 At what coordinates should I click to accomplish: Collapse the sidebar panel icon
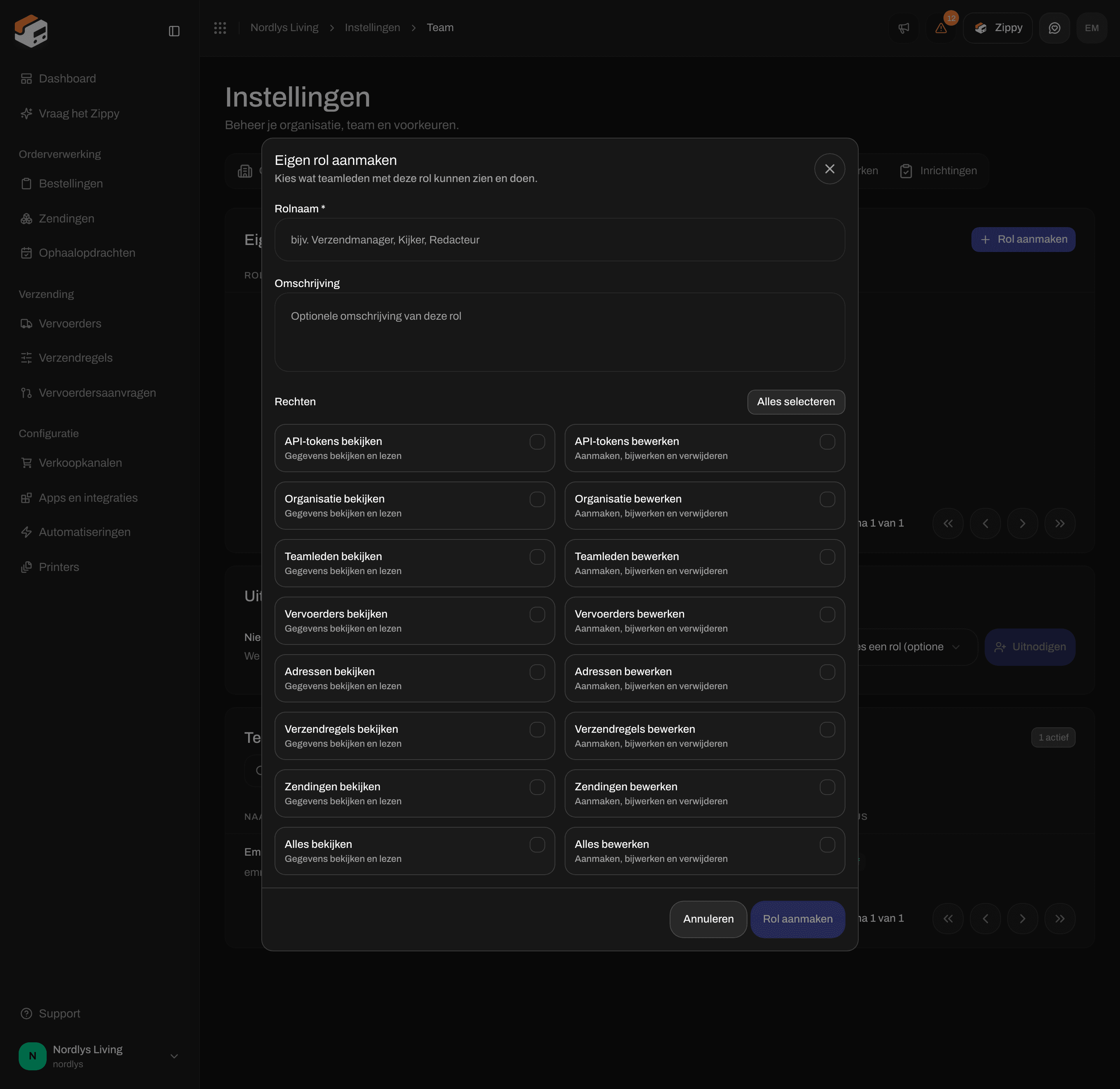(175, 31)
